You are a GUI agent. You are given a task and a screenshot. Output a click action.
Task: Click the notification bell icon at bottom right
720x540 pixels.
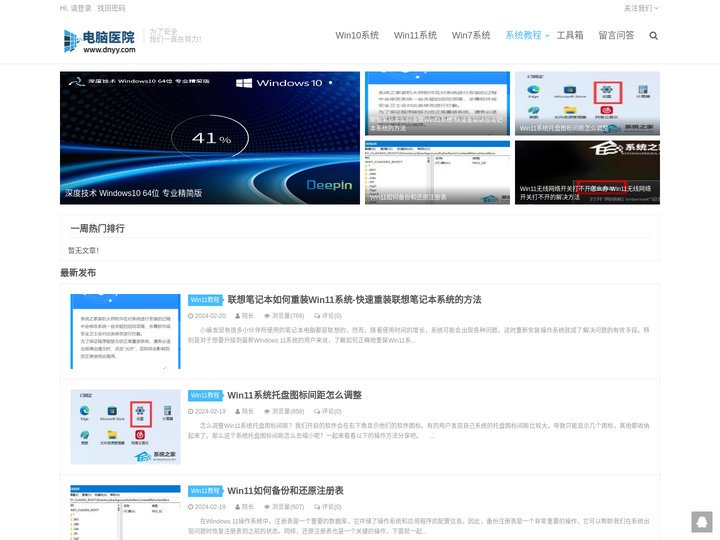point(702,522)
